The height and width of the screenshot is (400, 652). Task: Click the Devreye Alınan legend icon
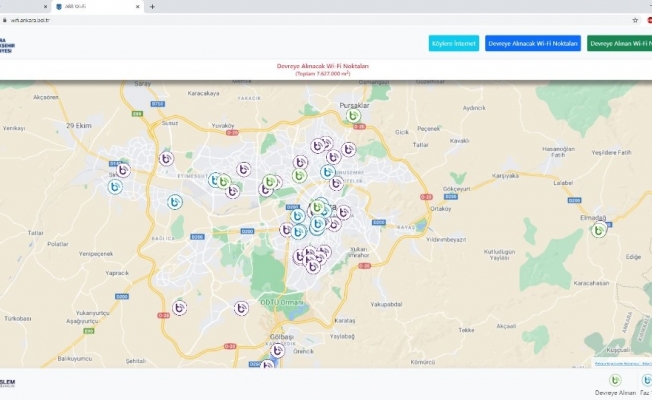click(615, 380)
